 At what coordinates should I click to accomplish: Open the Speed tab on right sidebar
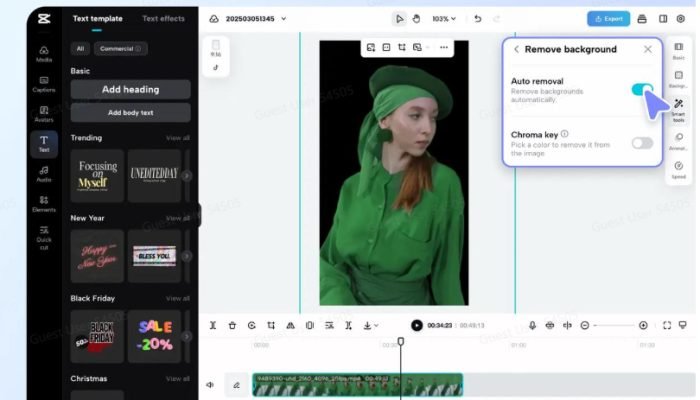pos(679,170)
